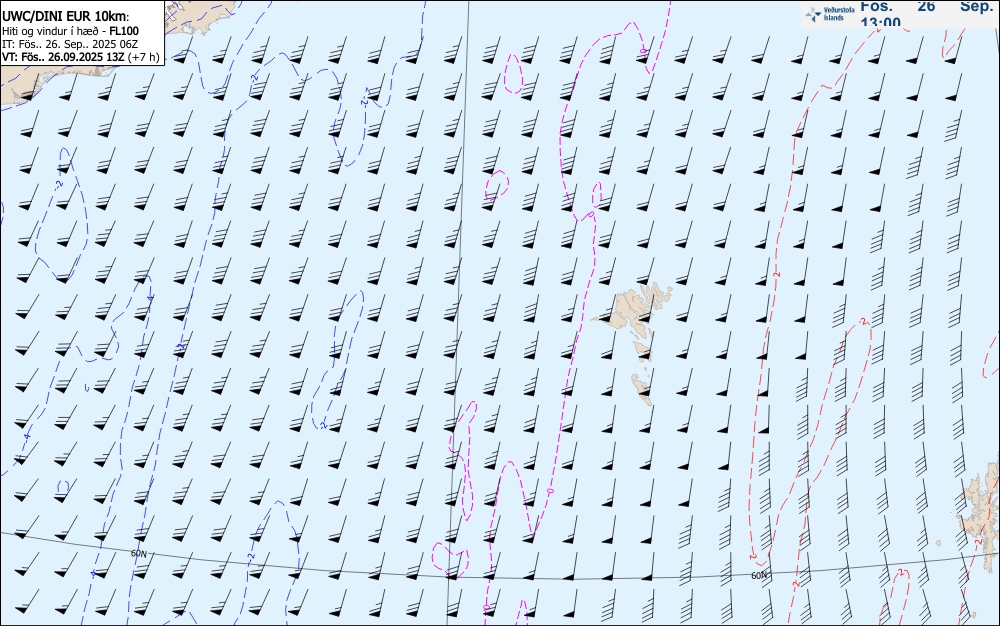Click the 'IT: Fös.. 26. Sep.. 2025 06Z' line

(70, 44)
